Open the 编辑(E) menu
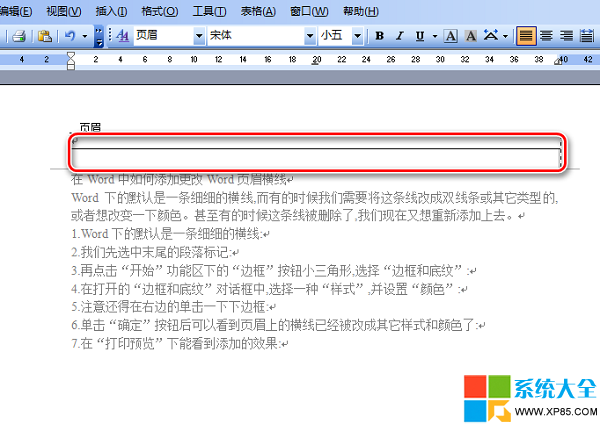This screenshot has height=424, width=600. tap(15, 11)
